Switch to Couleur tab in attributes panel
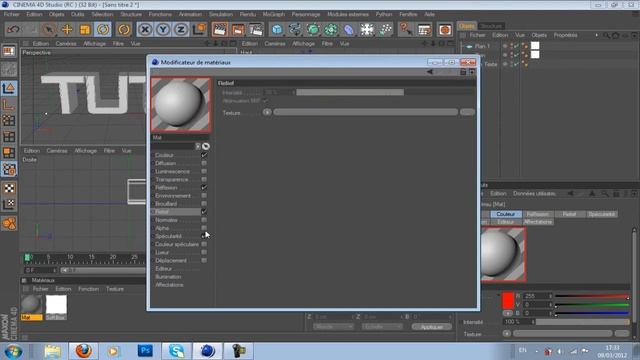This screenshot has height=360, width=640. [x=506, y=214]
